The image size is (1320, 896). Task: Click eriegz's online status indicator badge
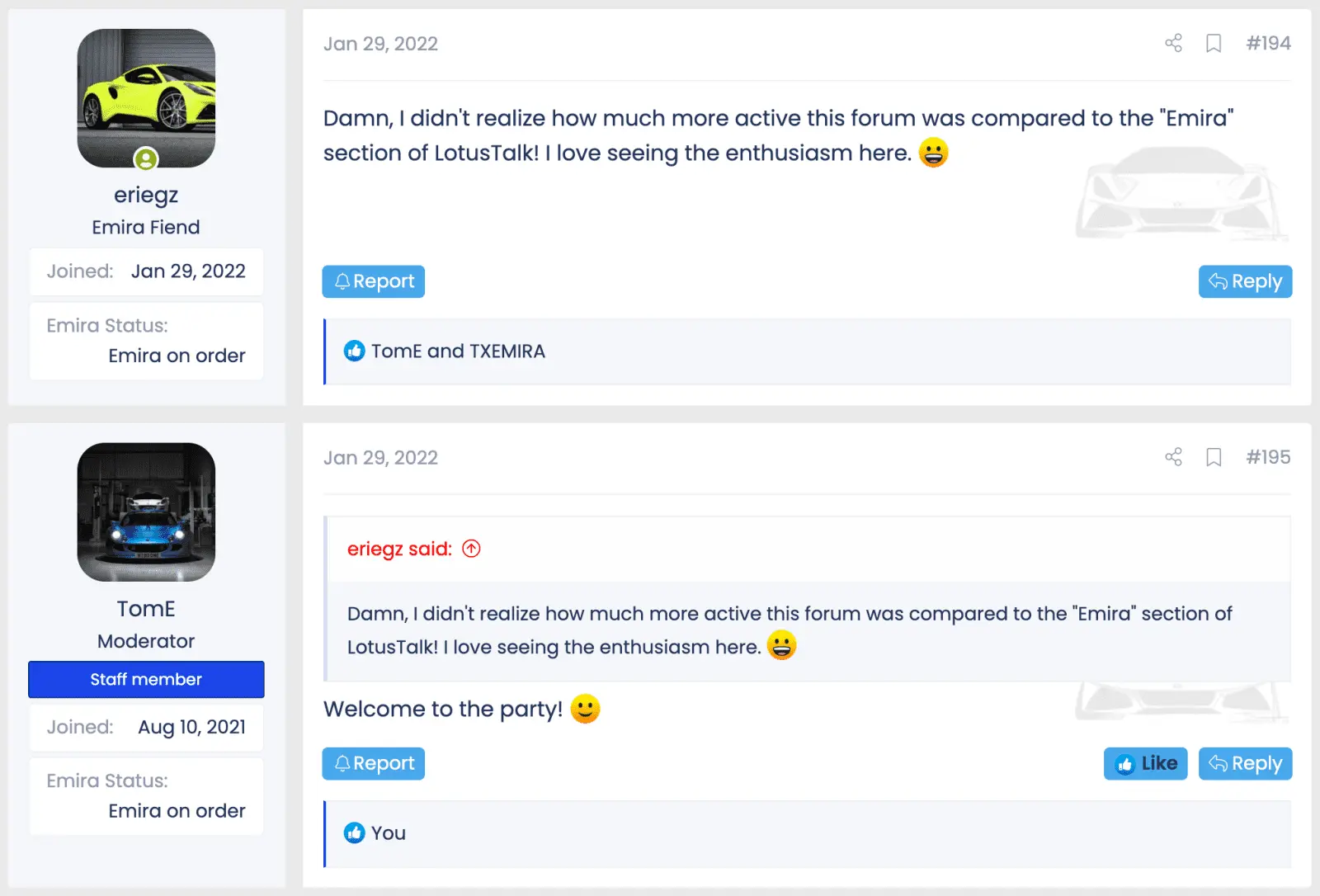point(146,158)
